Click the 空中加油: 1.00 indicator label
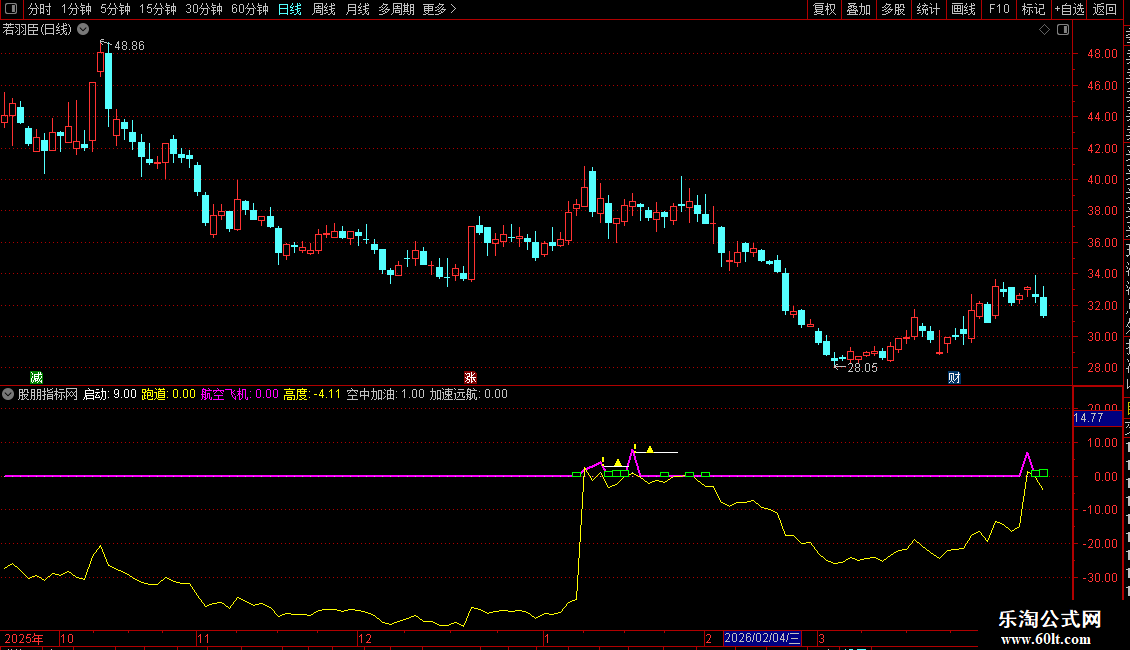Screen dimensions: 1130x650 [x=386, y=394]
